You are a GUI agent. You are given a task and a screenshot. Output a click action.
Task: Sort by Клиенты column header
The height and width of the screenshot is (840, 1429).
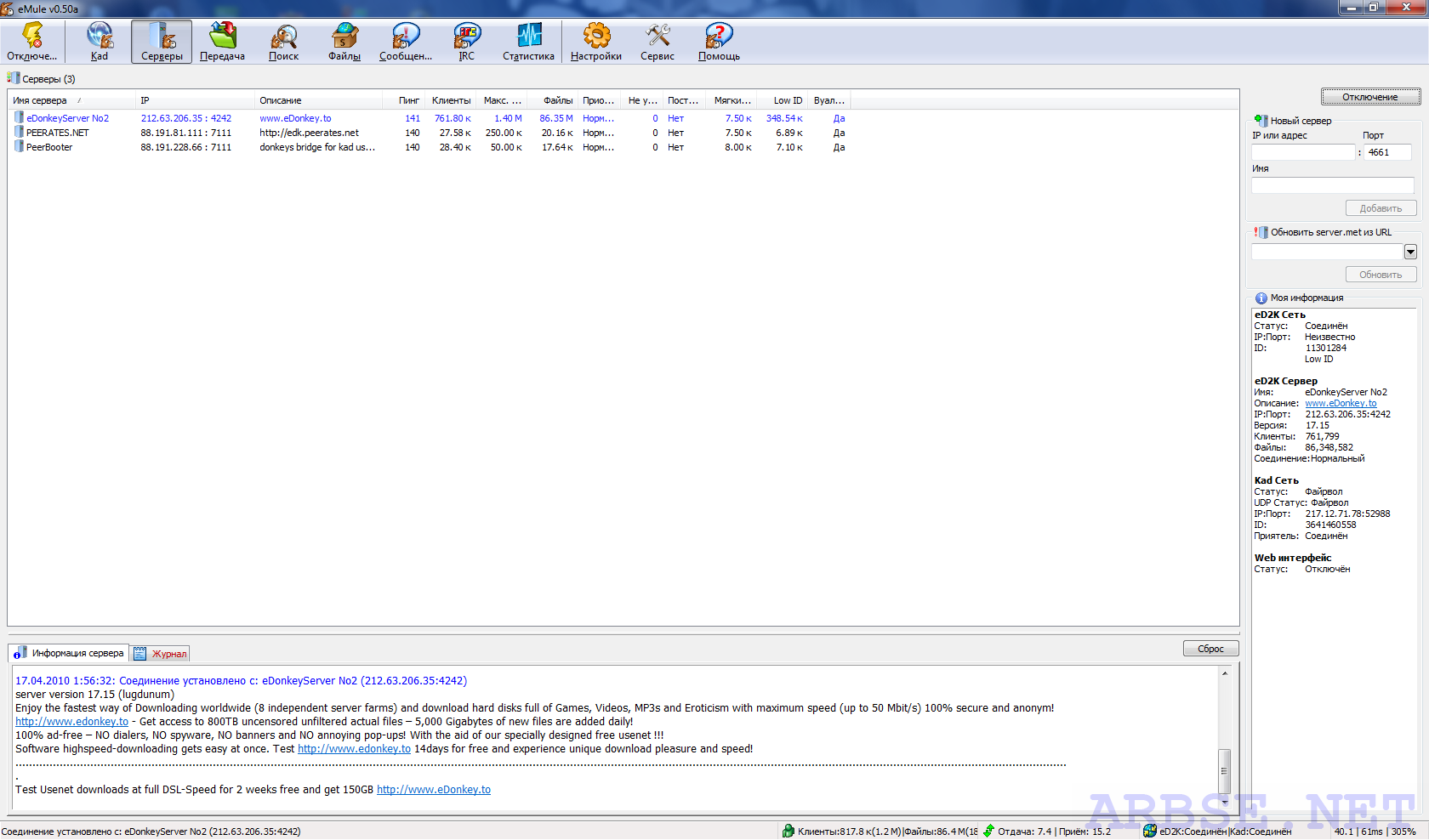450,100
